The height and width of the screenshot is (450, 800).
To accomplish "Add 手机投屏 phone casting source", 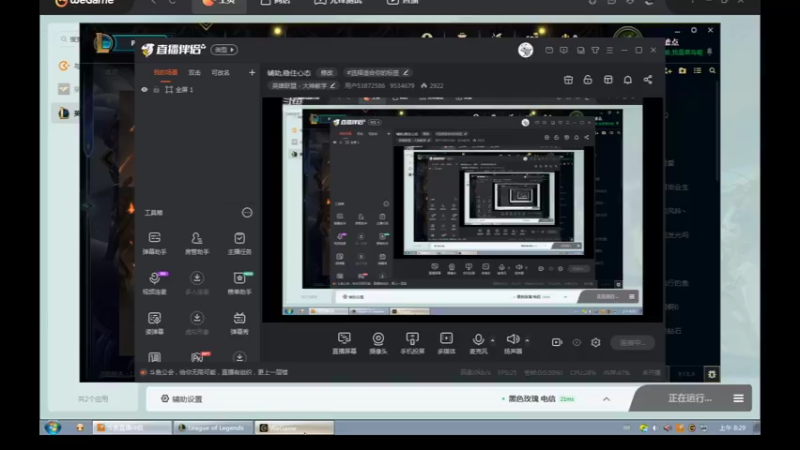I will click(x=412, y=343).
